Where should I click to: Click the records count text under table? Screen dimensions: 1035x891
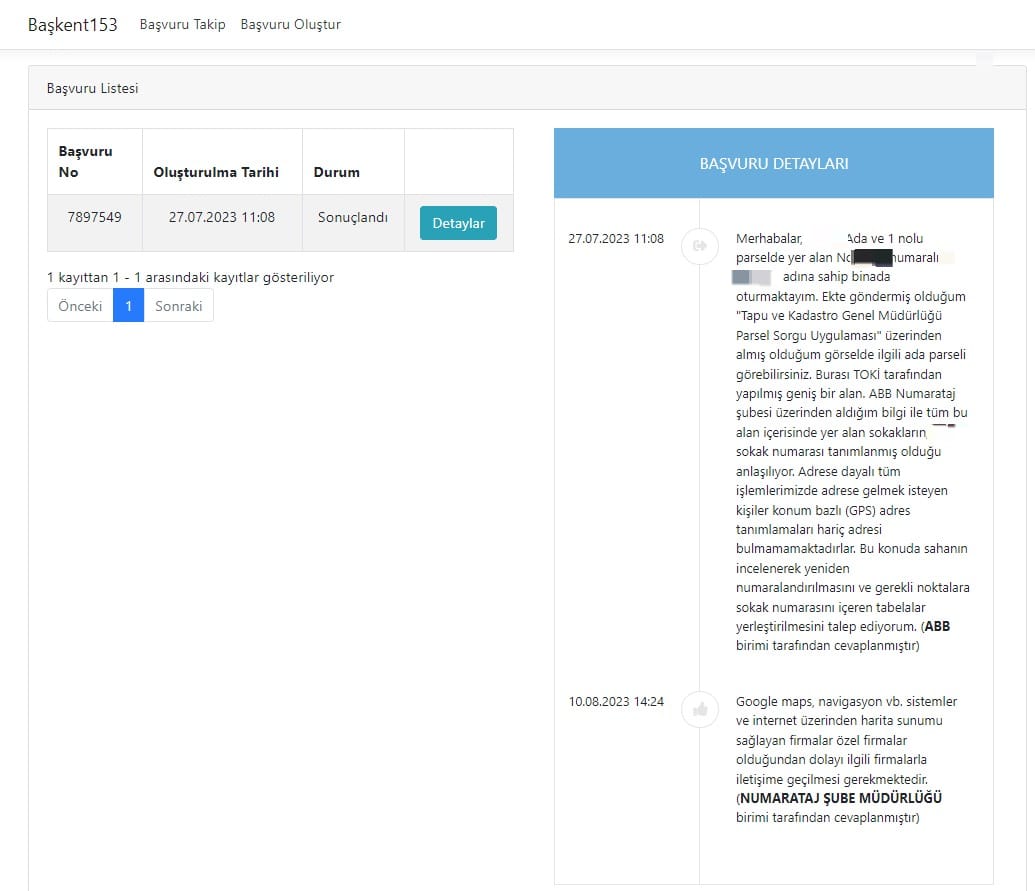pos(190,277)
